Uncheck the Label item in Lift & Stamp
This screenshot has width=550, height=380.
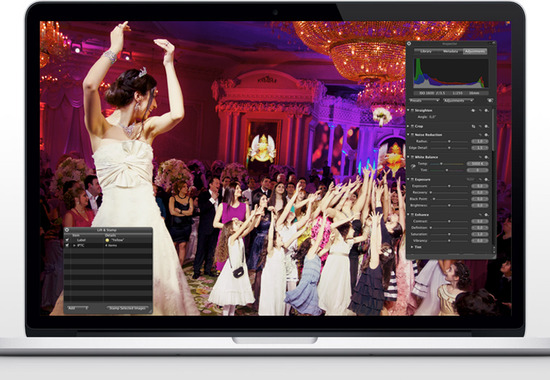click(x=67, y=240)
